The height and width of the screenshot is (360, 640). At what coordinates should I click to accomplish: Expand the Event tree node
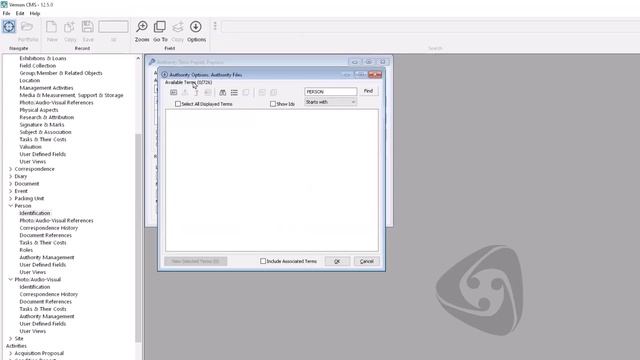tap(11, 191)
